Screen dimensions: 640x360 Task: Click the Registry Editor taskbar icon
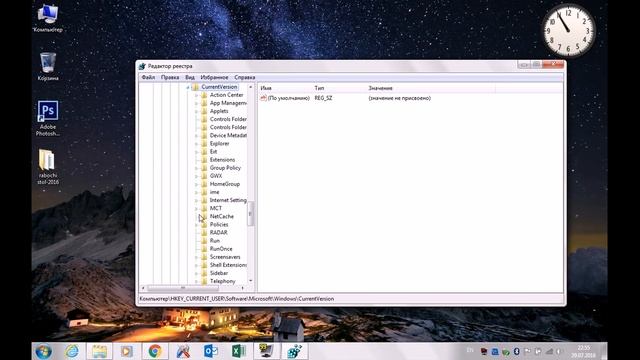(295, 351)
